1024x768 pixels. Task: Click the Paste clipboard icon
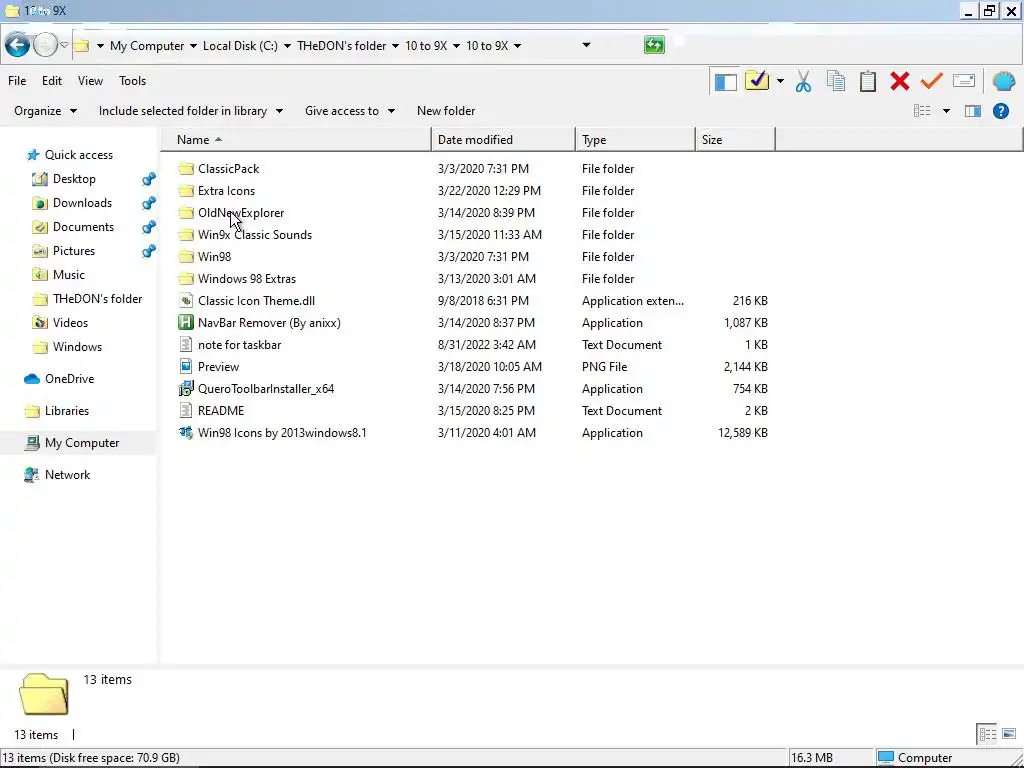click(868, 81)
